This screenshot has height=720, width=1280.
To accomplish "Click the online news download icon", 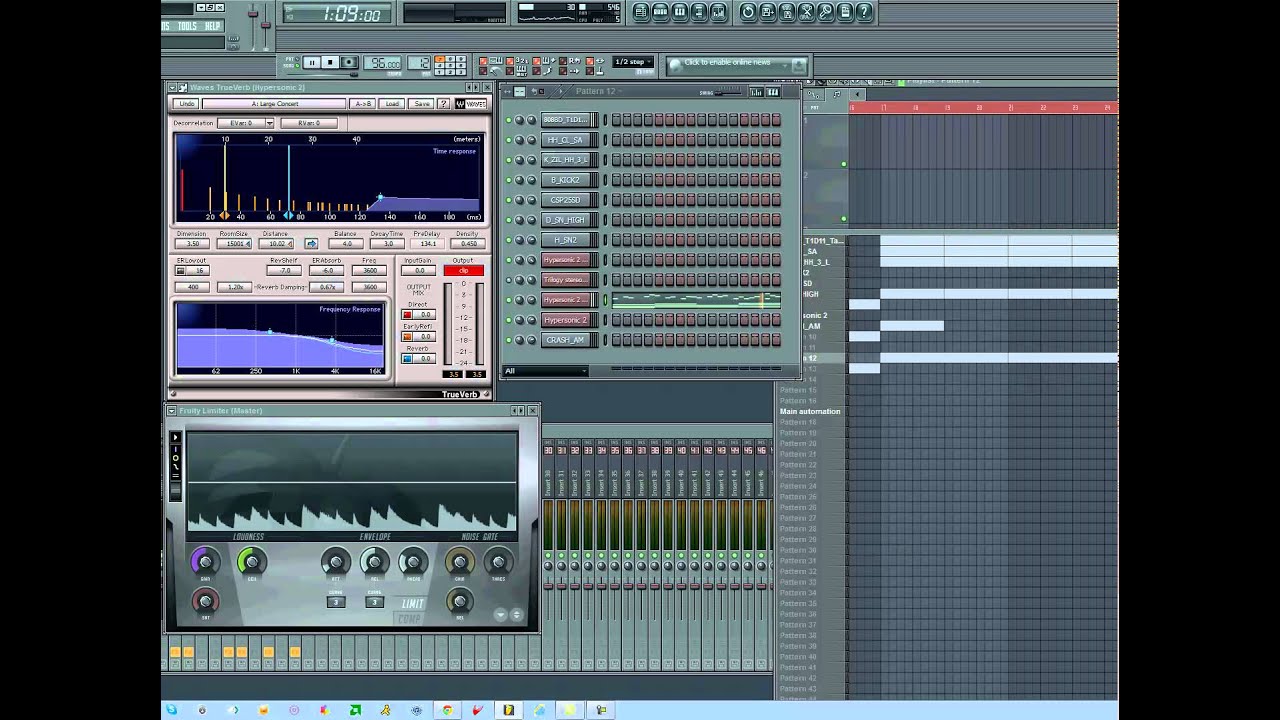I will 798,64.
